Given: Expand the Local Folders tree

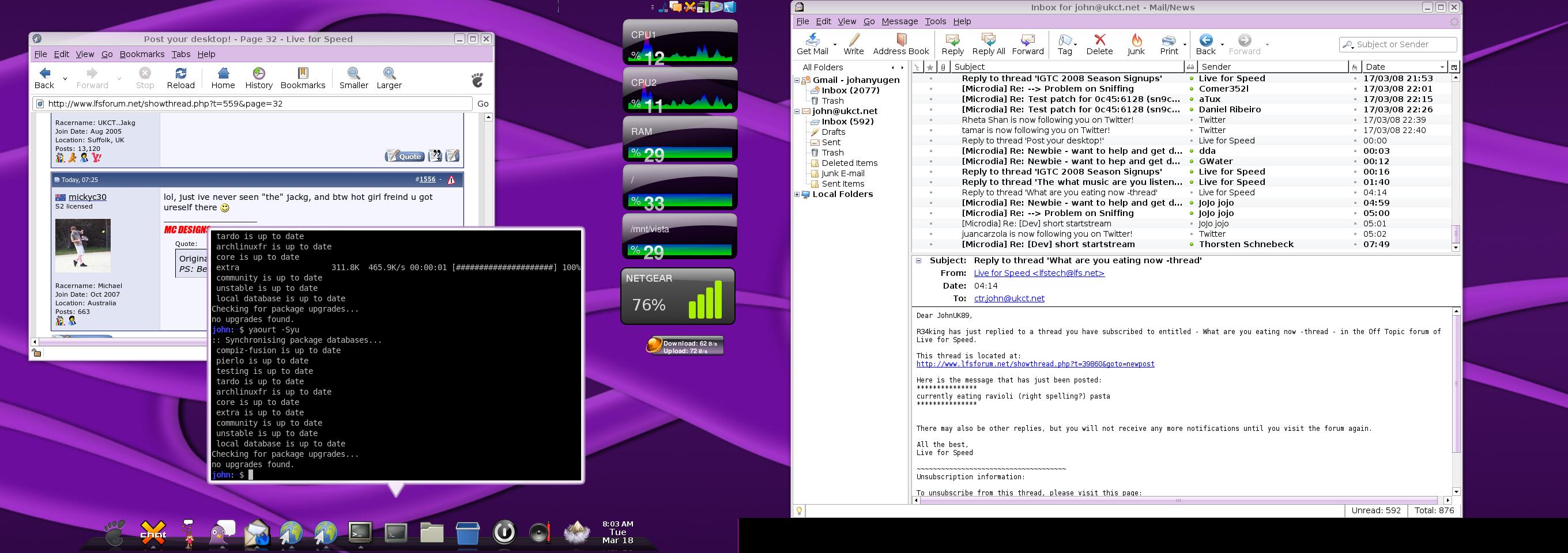Looking at the screenshot, I should pos(797,195).
